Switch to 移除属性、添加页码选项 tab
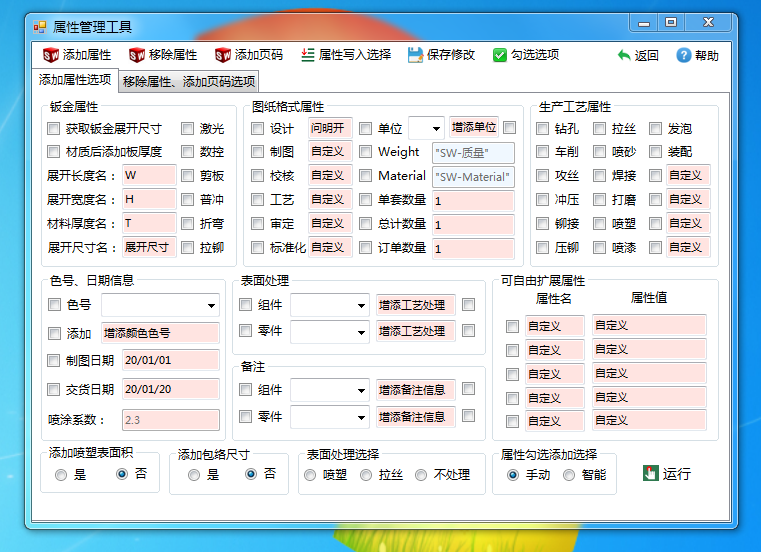Screen dimensions: 761x552 189,82
